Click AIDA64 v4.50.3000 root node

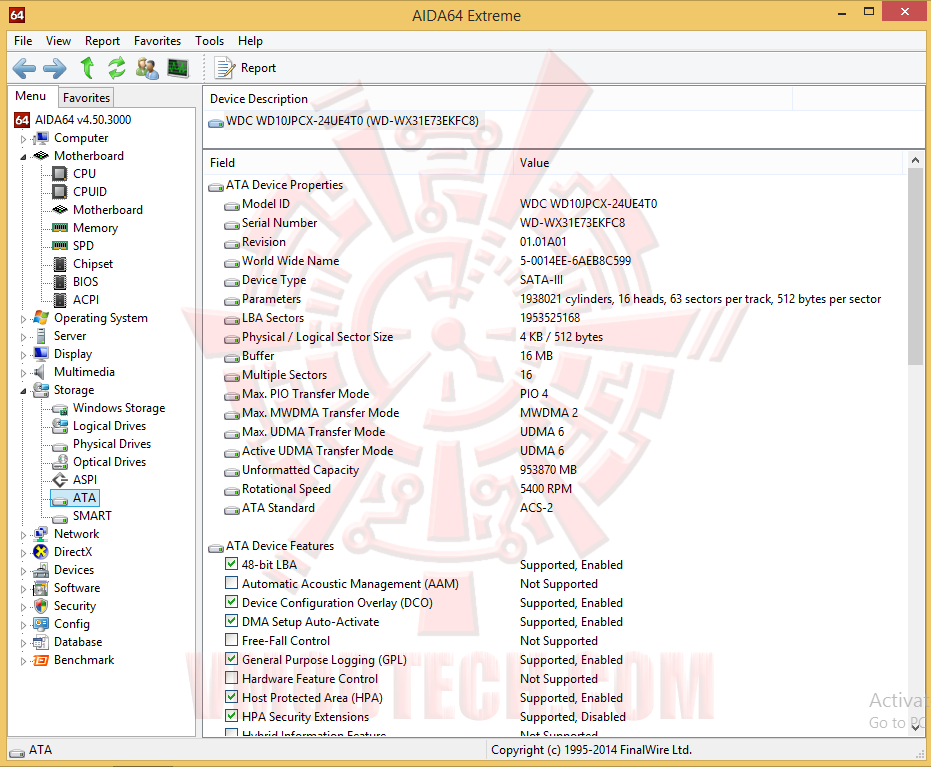coord(83,120)
